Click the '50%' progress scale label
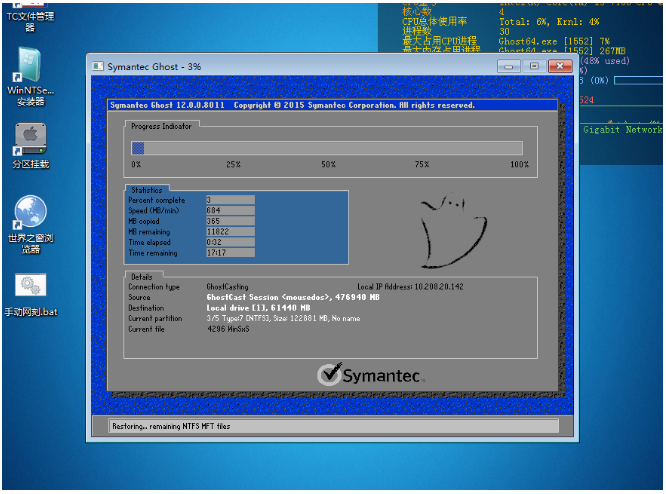The image size is (666, 494). click(x=328, y=164)
